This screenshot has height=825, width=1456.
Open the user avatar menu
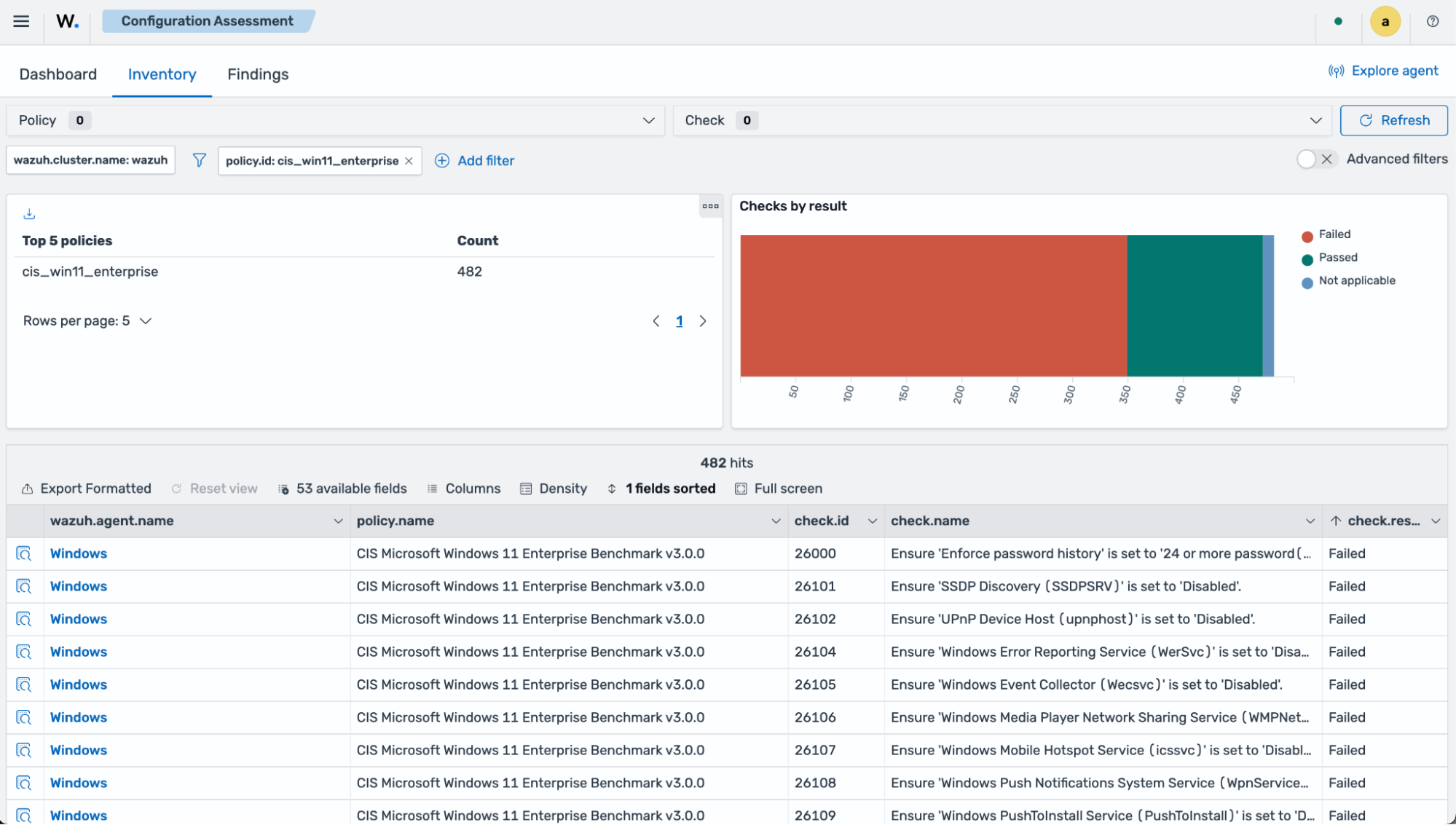[1385, 21]
